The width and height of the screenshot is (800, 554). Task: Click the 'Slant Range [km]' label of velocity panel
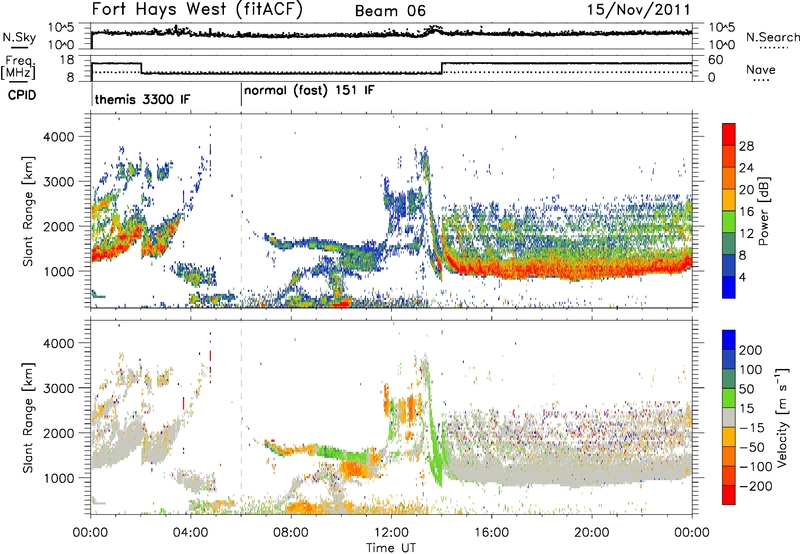tap(28, 417)
